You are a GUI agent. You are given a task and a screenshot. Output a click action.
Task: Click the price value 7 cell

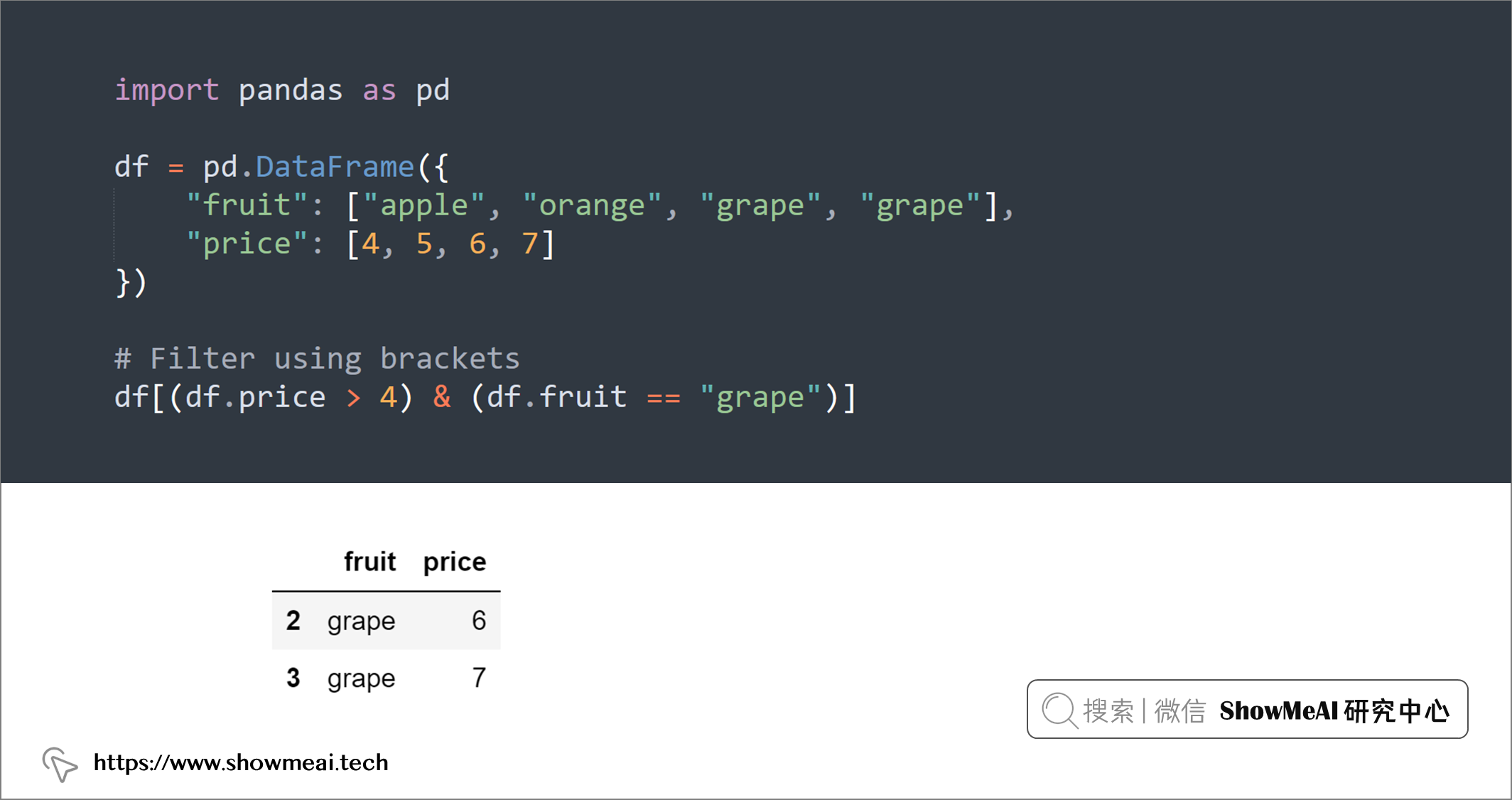coord(480,678)
